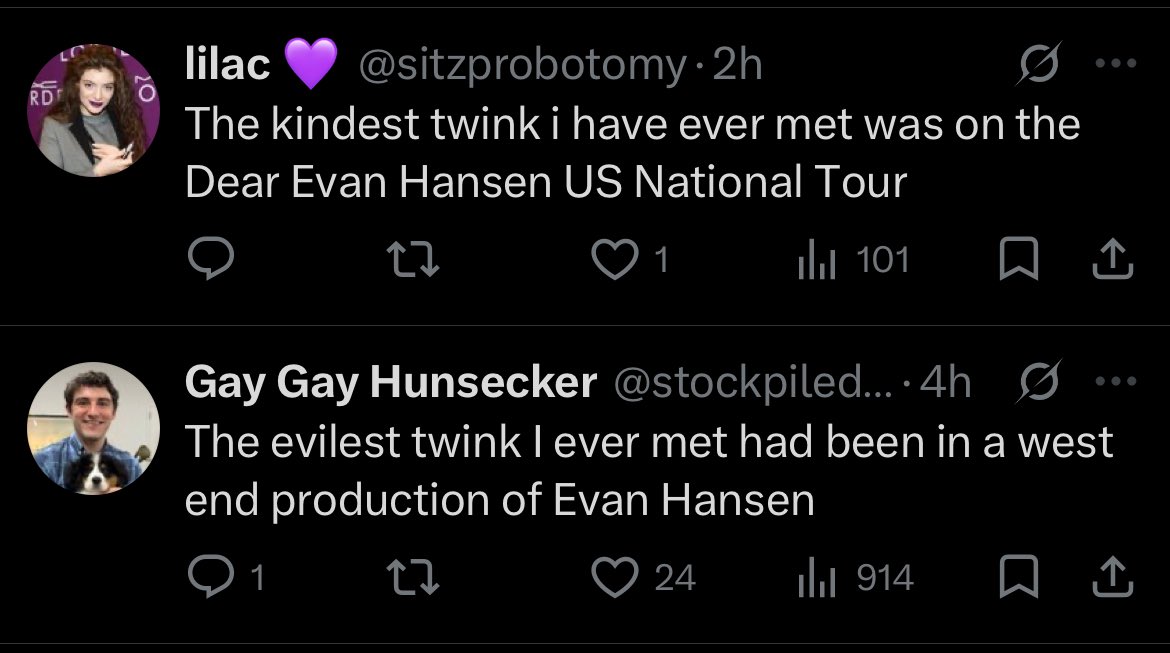Open lilac's profile picture
Viewport: 1170px width, 653px height.
point(93,110)
